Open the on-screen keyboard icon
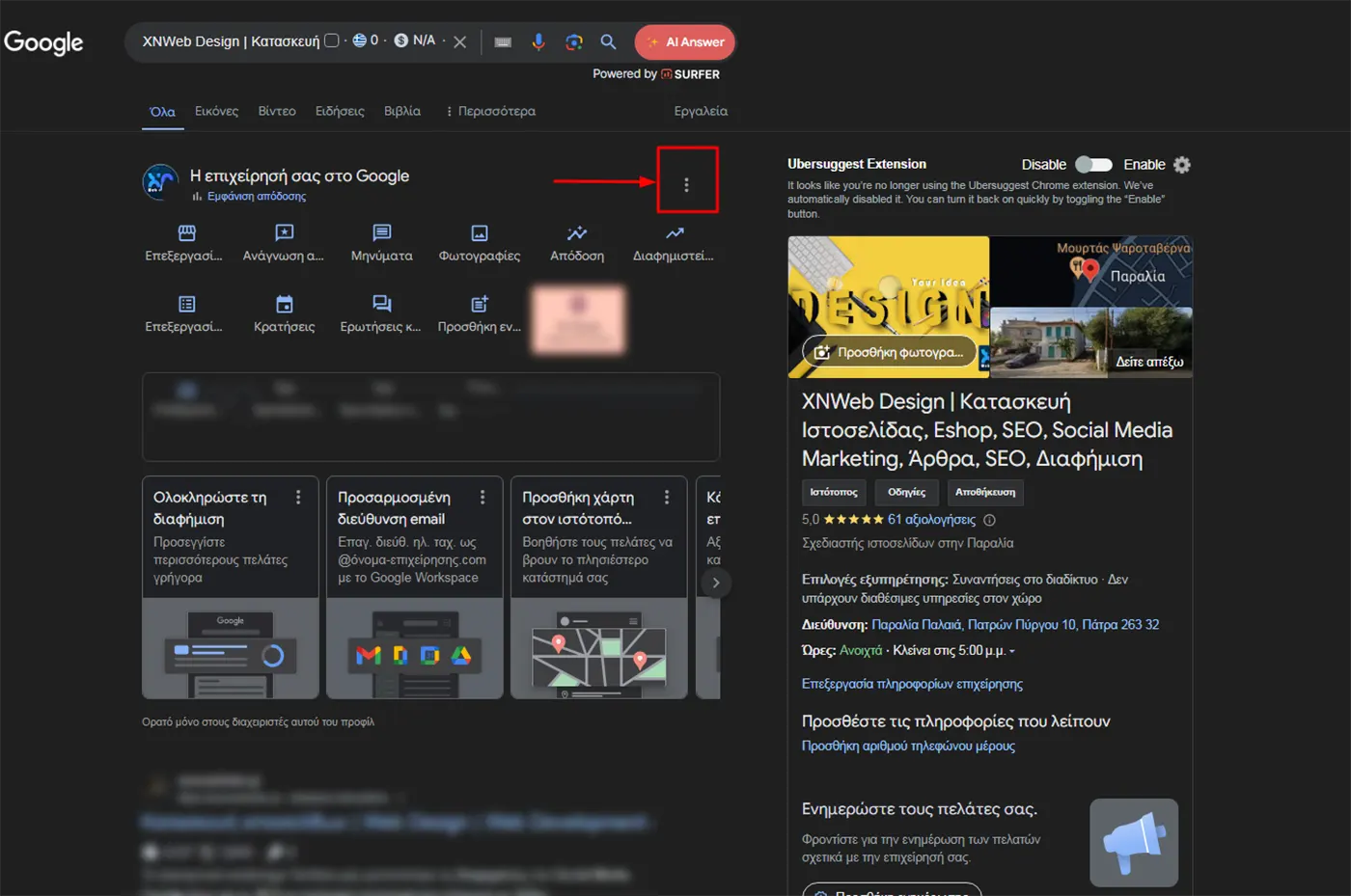Screen dimensions: 1351x896 click(x=503, y=42)
